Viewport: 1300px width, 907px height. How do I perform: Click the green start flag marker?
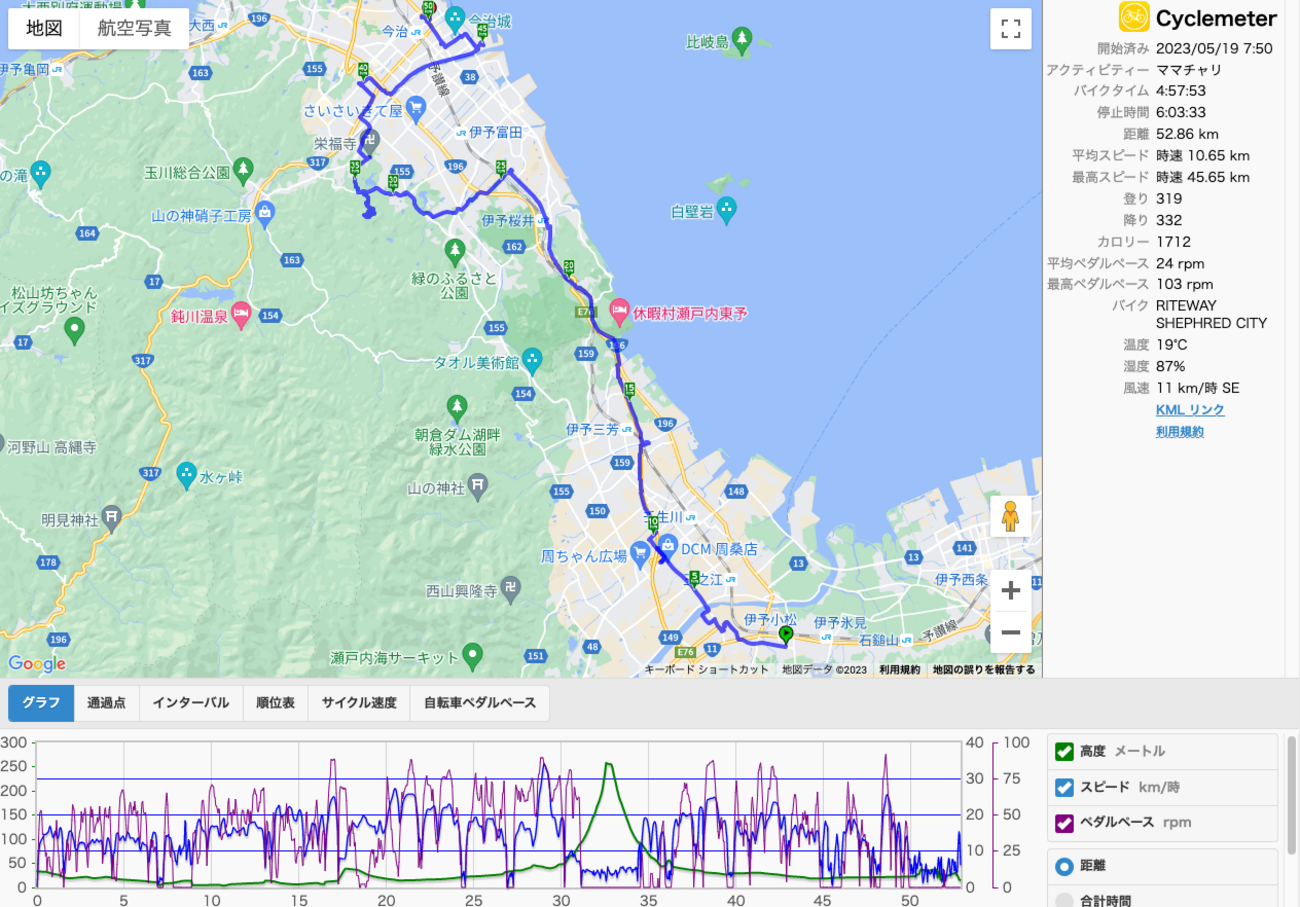[786, 634]
